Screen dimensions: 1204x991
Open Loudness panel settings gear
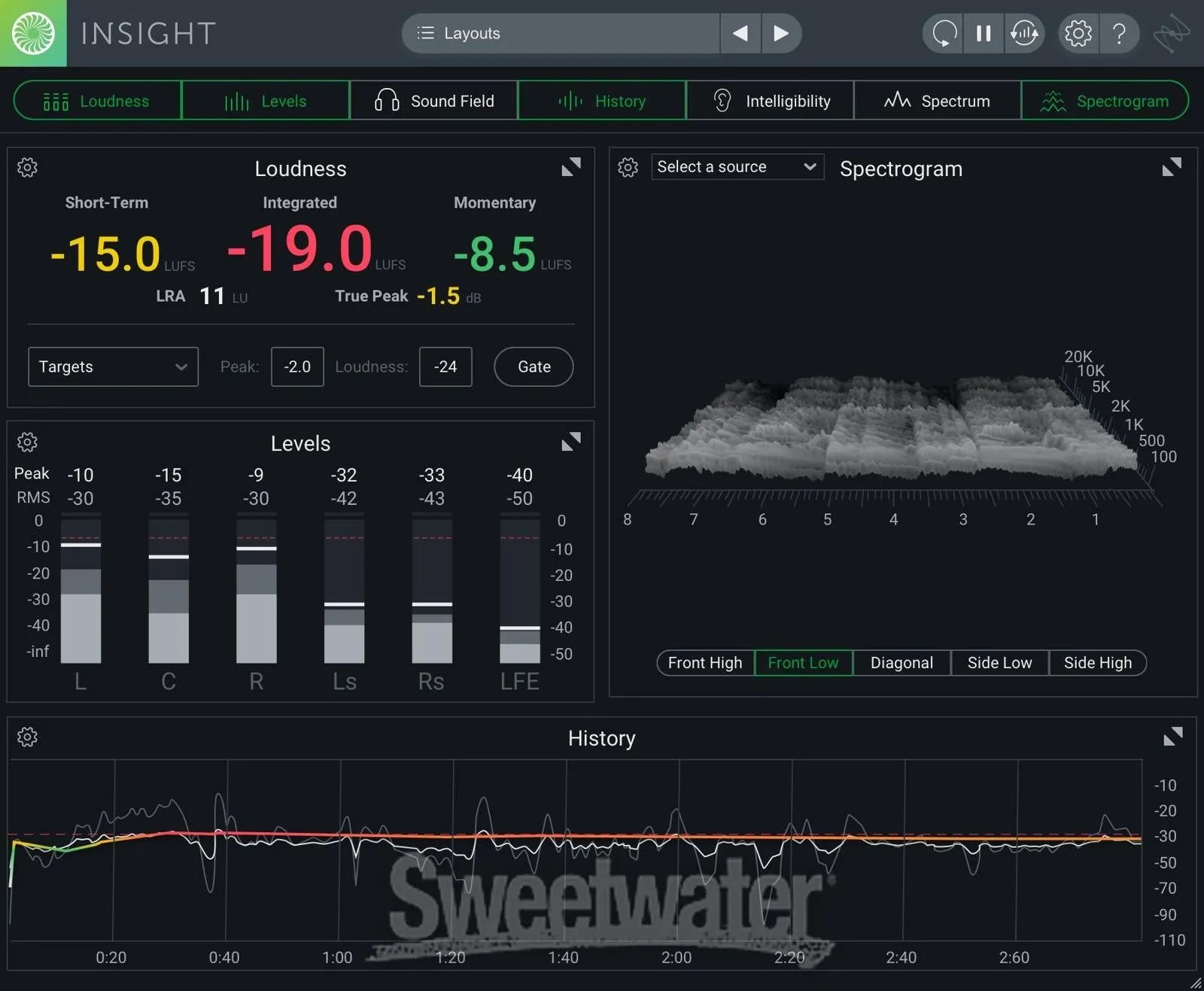(x=27, y=167)
